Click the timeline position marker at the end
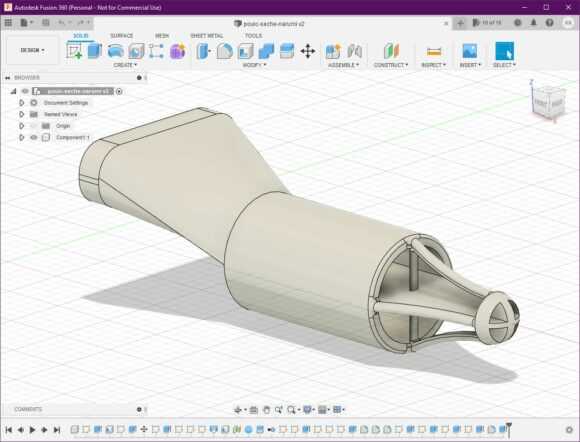 509,429
